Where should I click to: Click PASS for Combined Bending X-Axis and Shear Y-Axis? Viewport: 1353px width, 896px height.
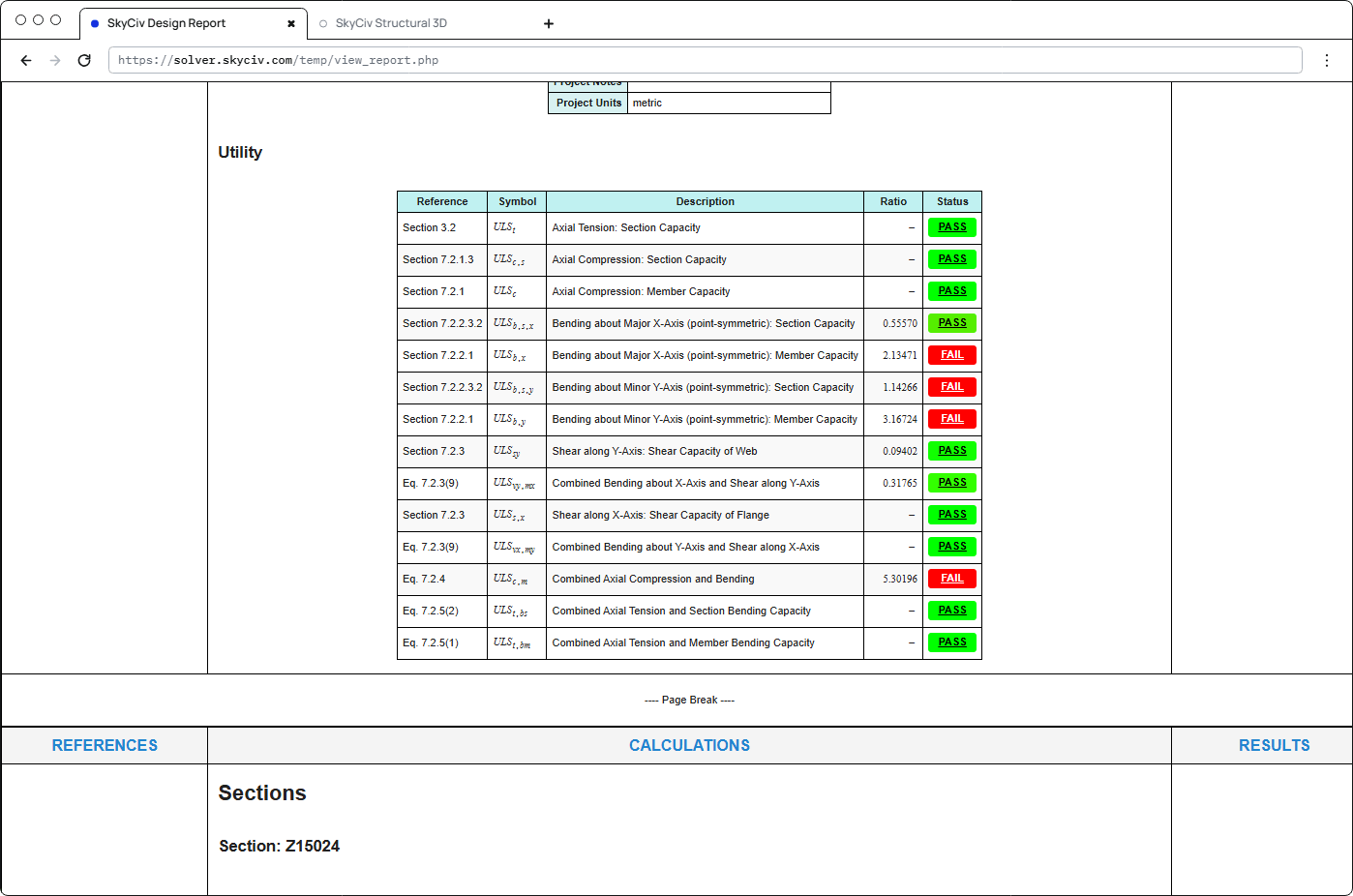pyautogui.click(x=952, y=483)
